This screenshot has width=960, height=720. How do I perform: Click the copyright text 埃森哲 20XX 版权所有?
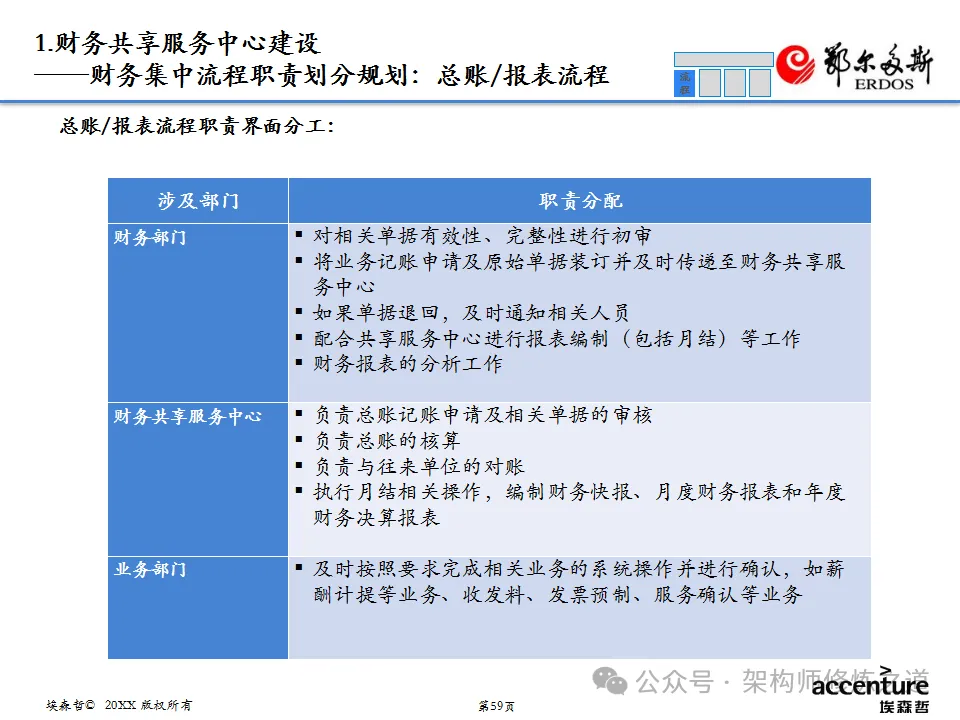tap(119, 705)
